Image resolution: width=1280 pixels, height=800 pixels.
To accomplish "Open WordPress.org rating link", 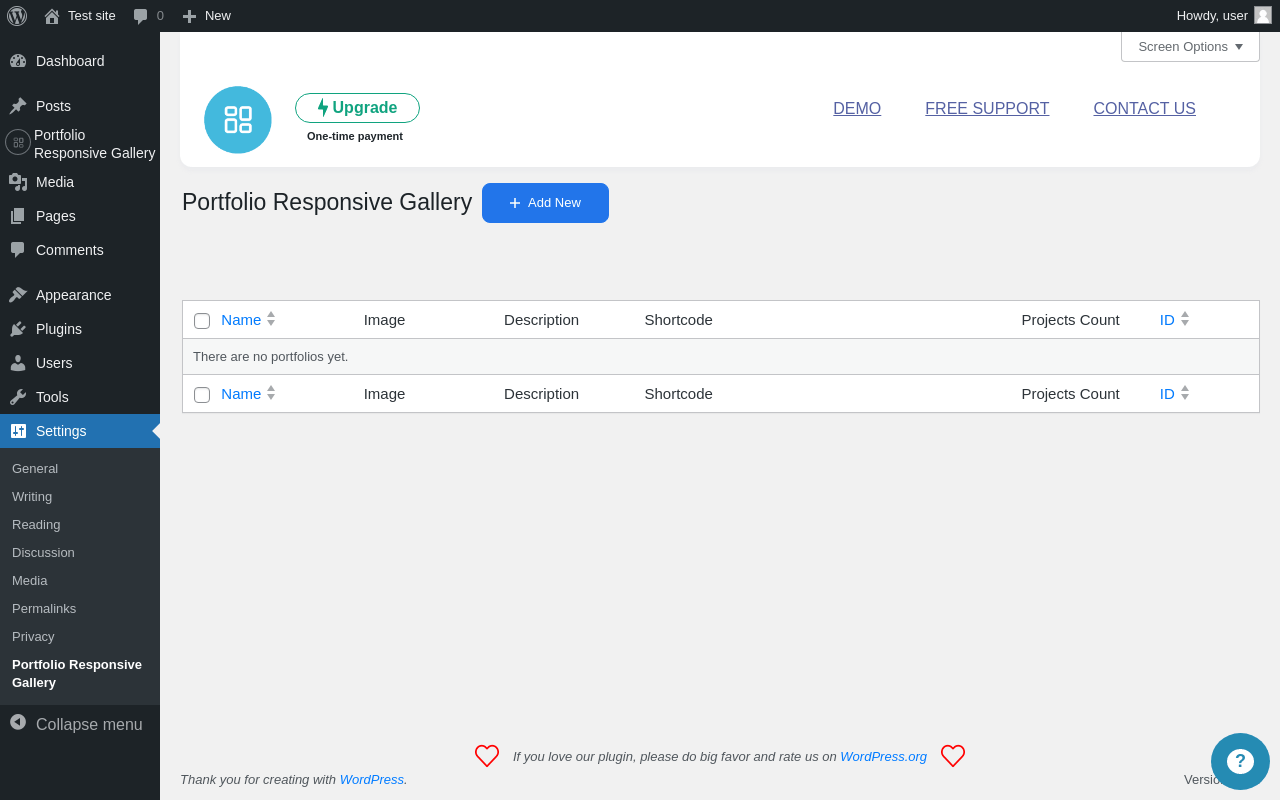I will click(883, 756).
